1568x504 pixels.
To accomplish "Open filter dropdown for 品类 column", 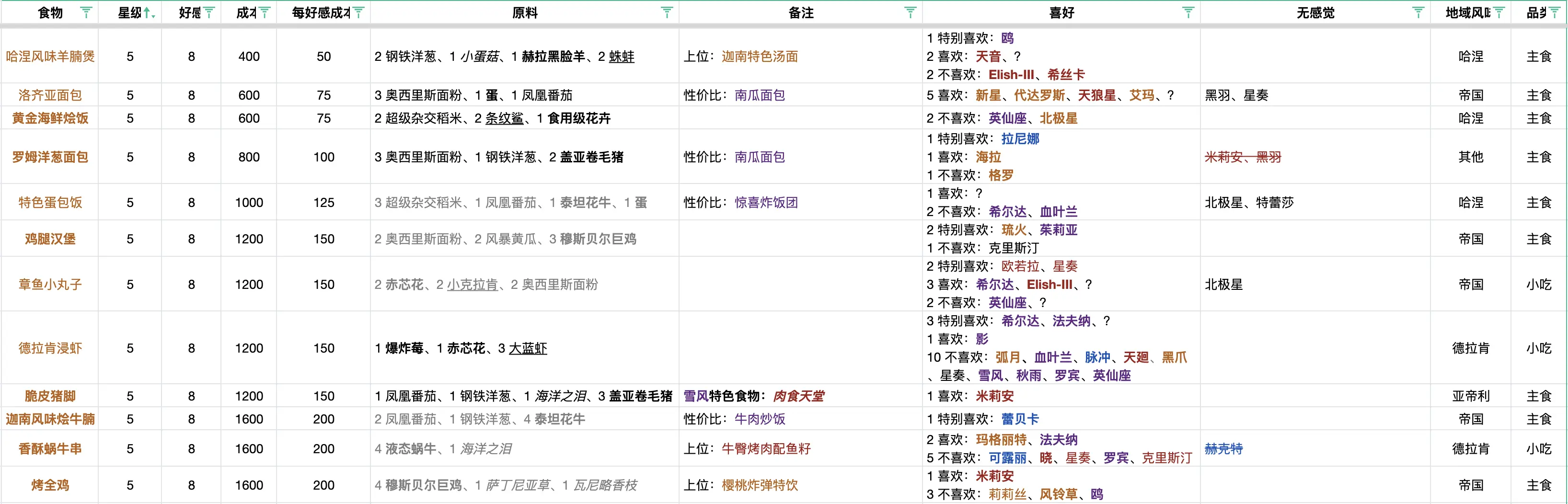I will pyautogui.click(x=1557, y=11).
